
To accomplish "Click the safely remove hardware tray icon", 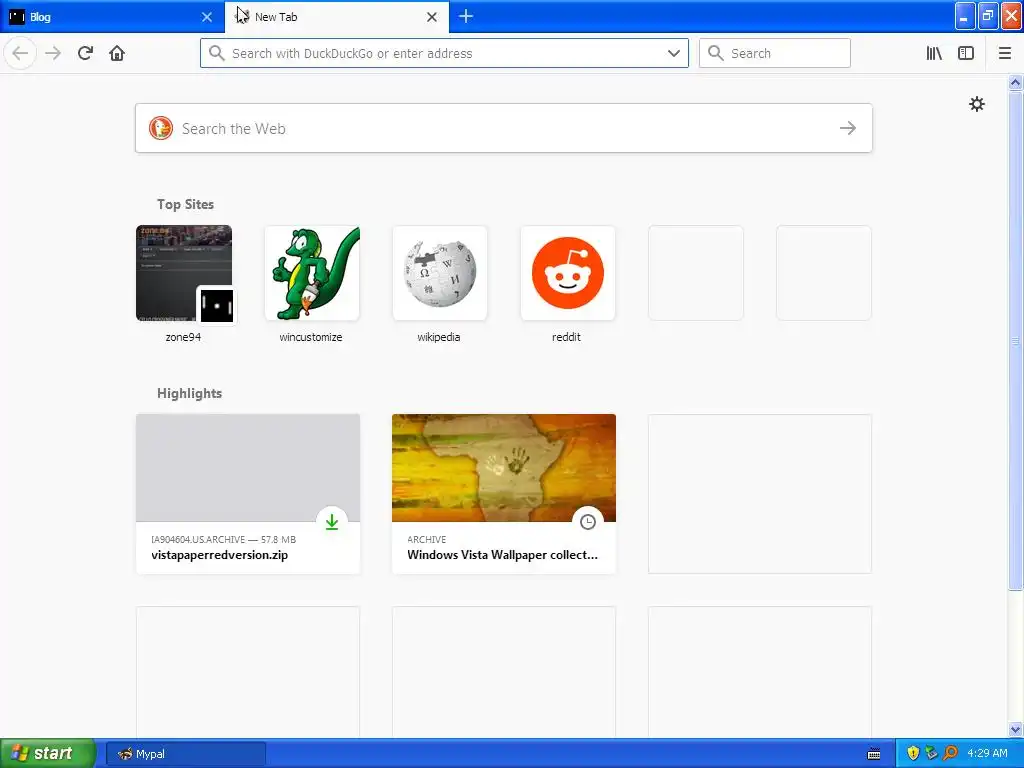I will tap(931, 753).
